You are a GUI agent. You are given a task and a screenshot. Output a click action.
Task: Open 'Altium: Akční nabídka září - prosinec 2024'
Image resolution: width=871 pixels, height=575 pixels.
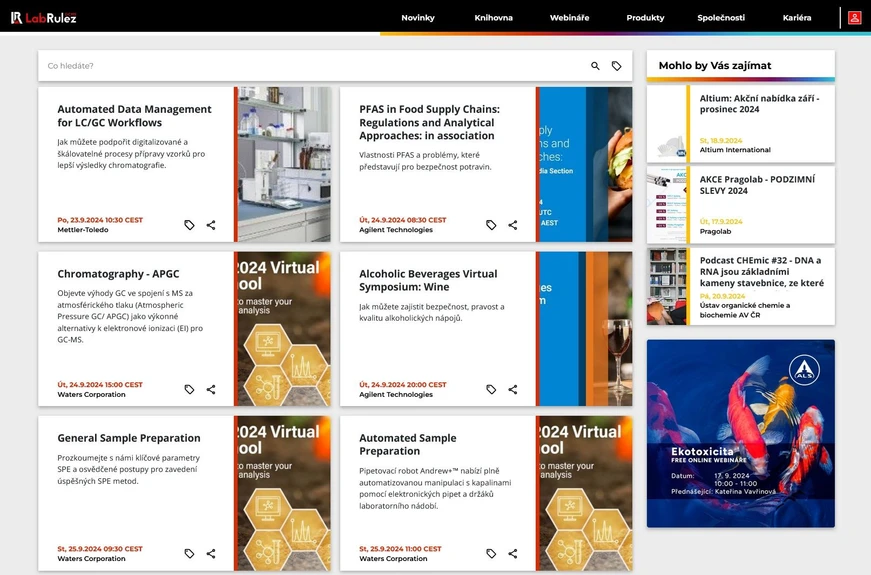[x=759, y=104]
